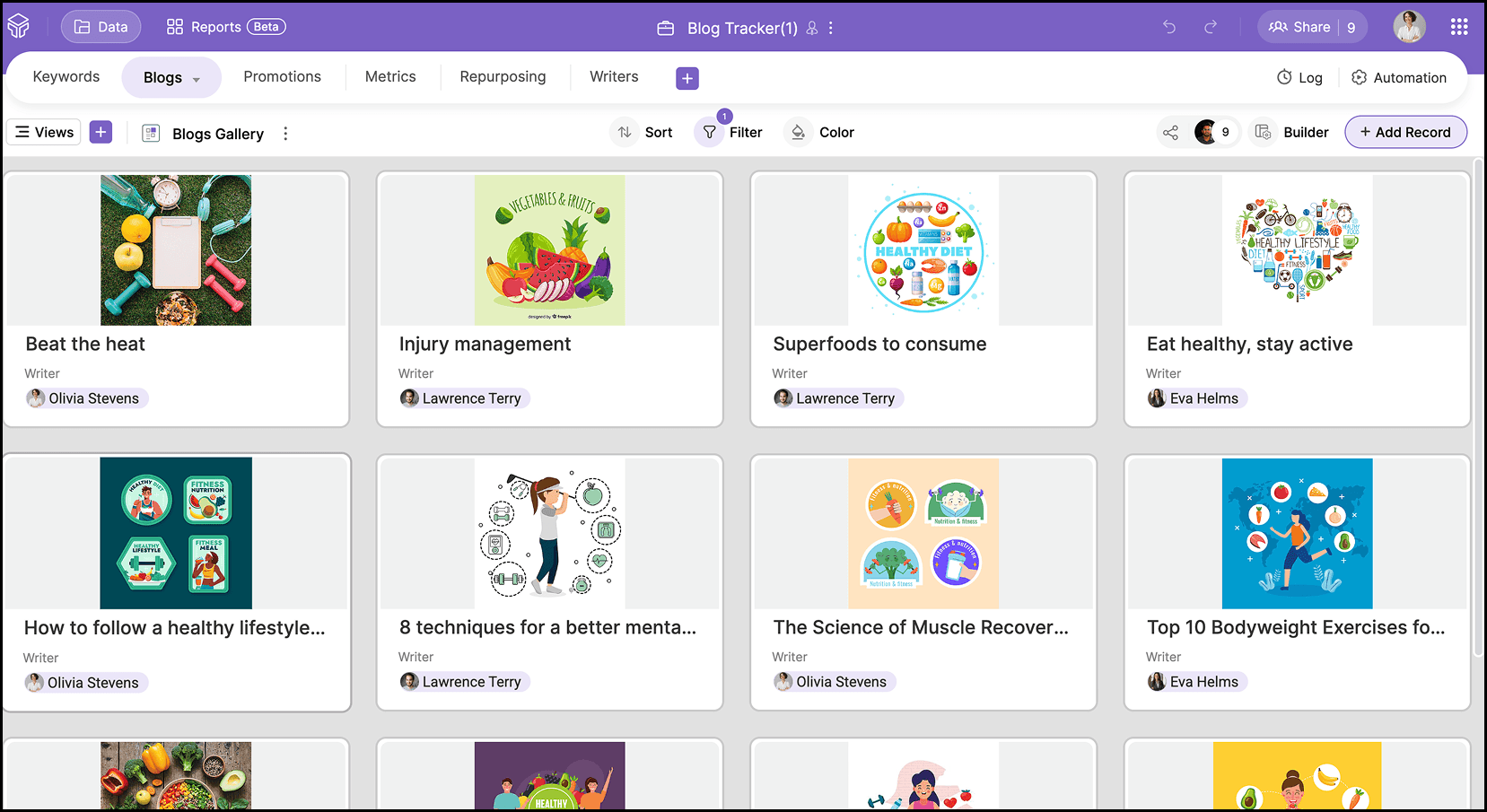The image size is (1487, 812).
Task: Toggle the Views sidebar
Action: click(44, 132)
